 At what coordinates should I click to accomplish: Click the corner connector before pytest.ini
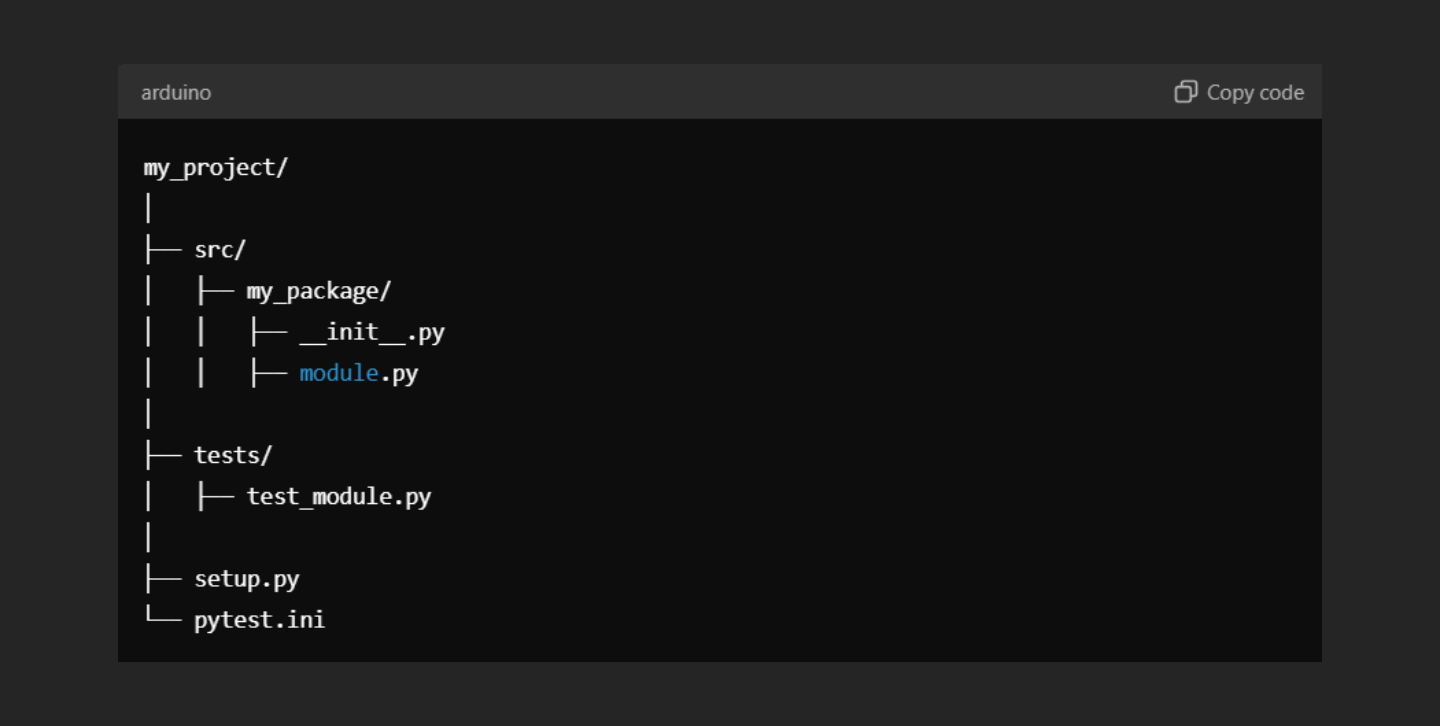coord(163,618)
